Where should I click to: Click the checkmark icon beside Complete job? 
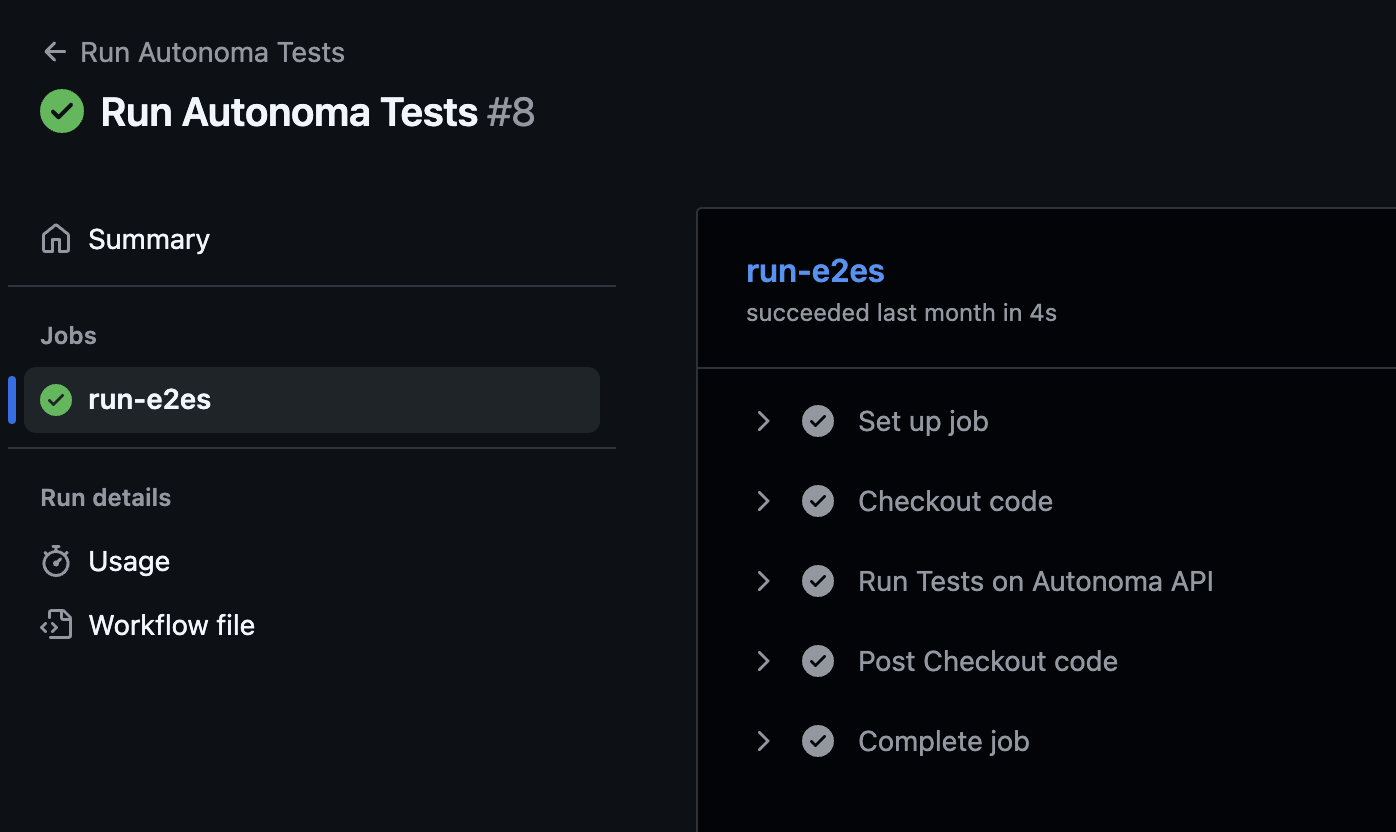pyautogui.click(x=818, y=741)
